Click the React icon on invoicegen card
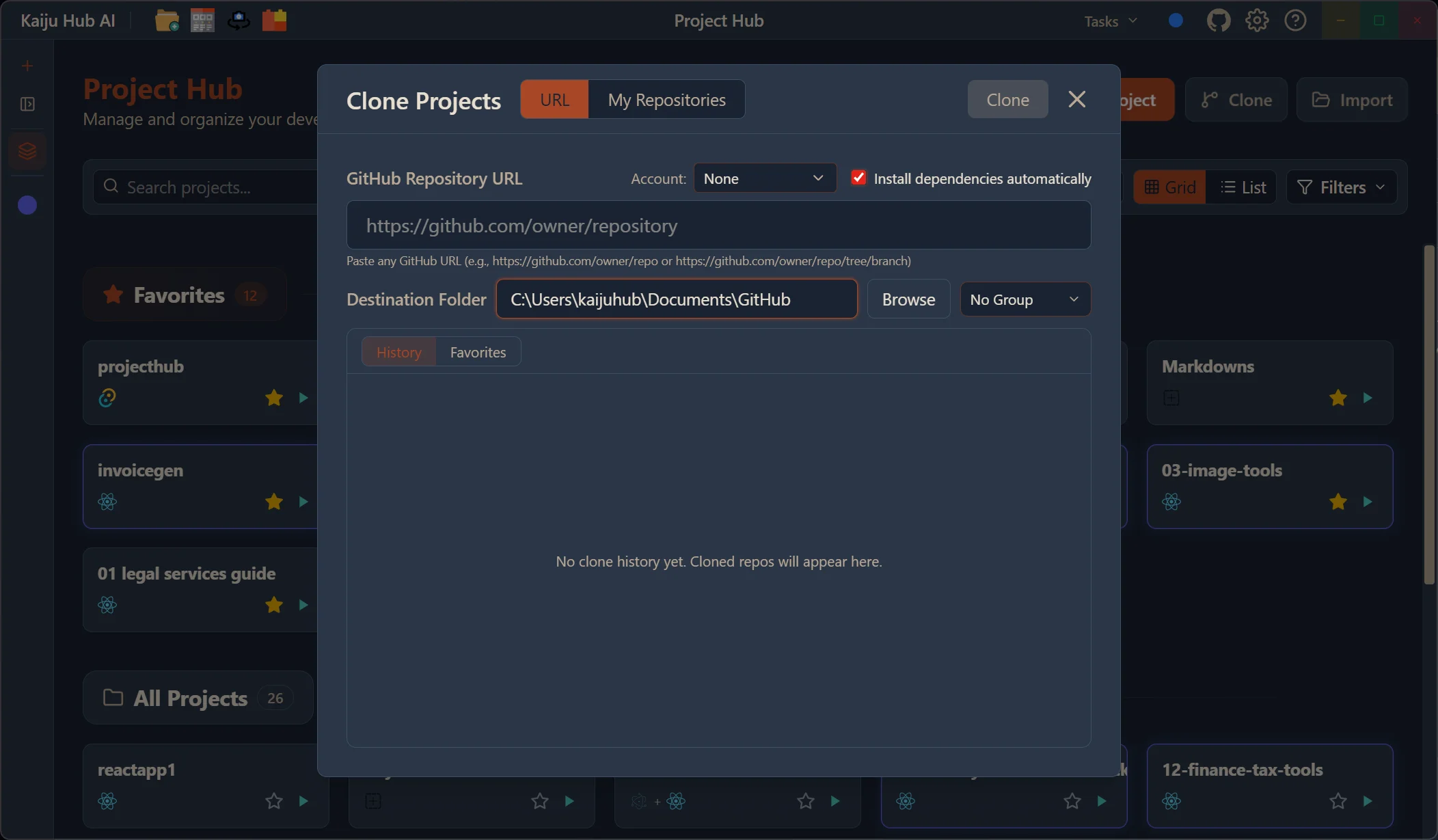 pos(107,502)
